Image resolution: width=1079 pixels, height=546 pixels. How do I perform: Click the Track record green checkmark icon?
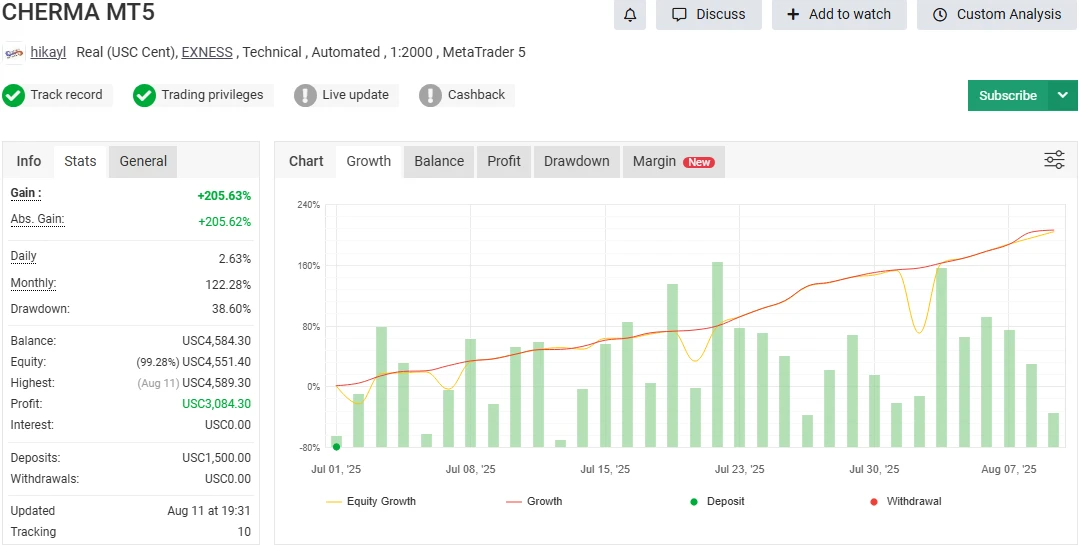click(14, 95)
